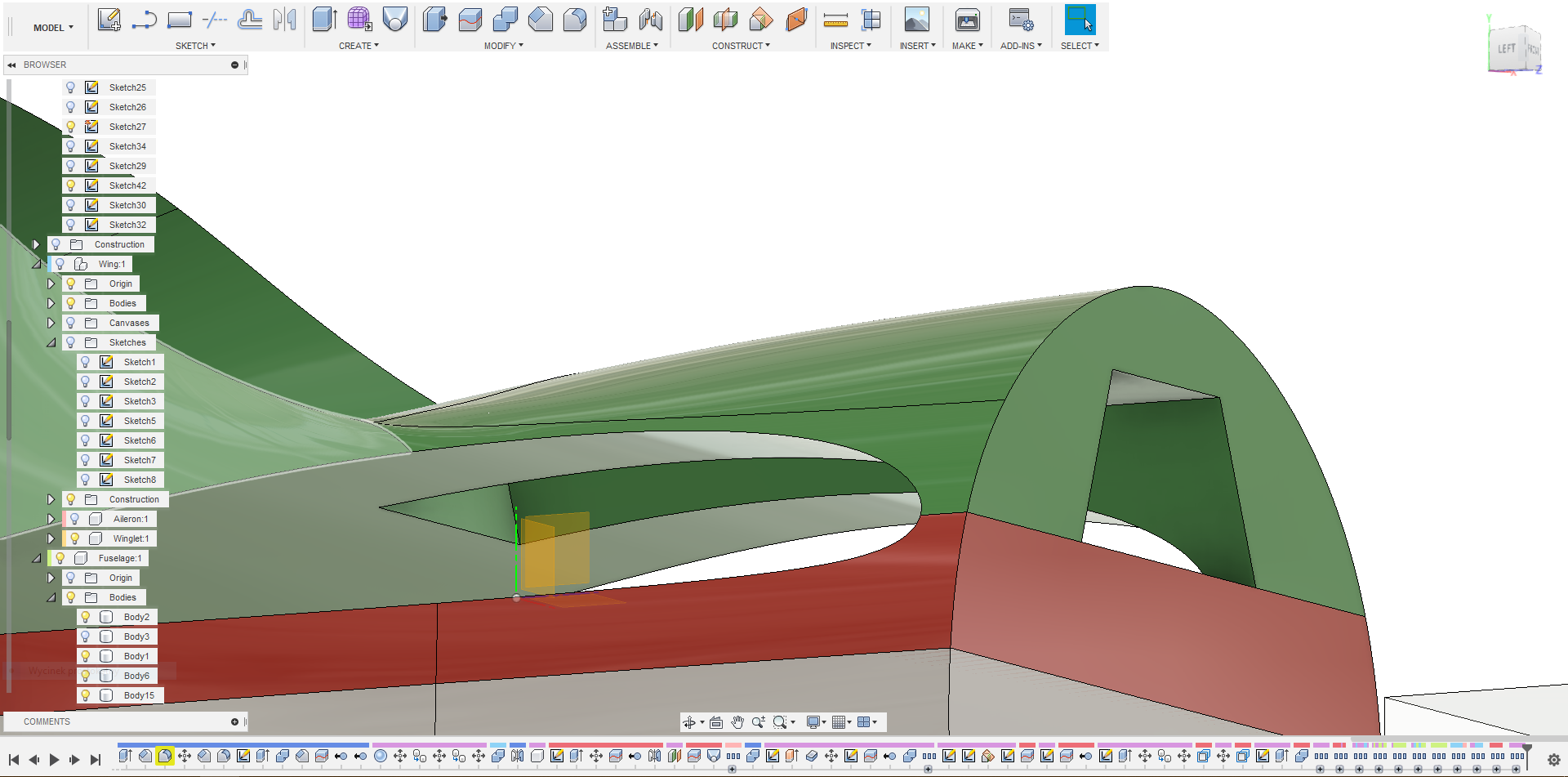Click the Measure inspect icon
This screenshot has width=1568, height=777.
pos(835,20)
